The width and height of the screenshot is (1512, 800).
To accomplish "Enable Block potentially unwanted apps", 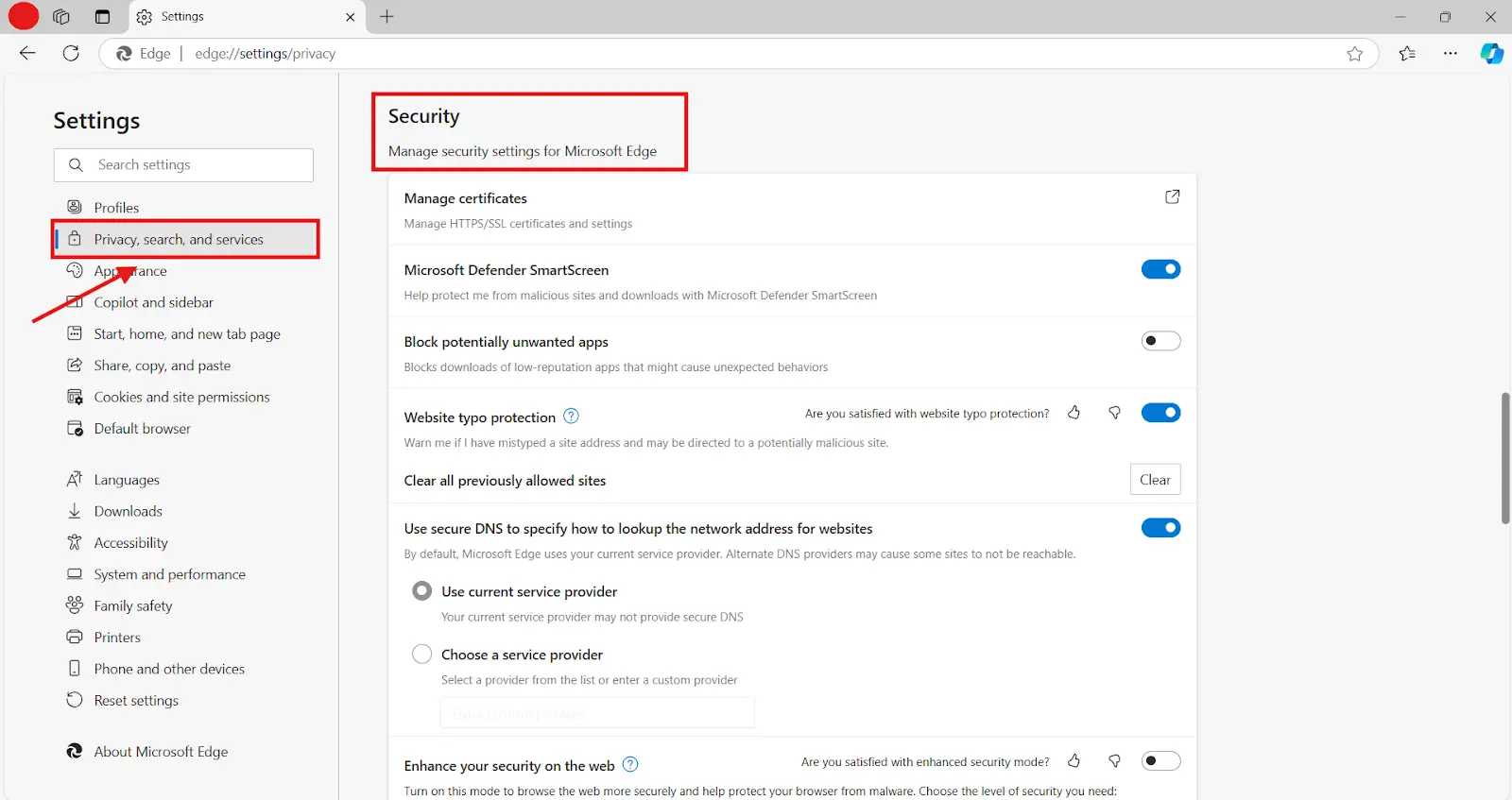I will click(x=1160, y=341).
